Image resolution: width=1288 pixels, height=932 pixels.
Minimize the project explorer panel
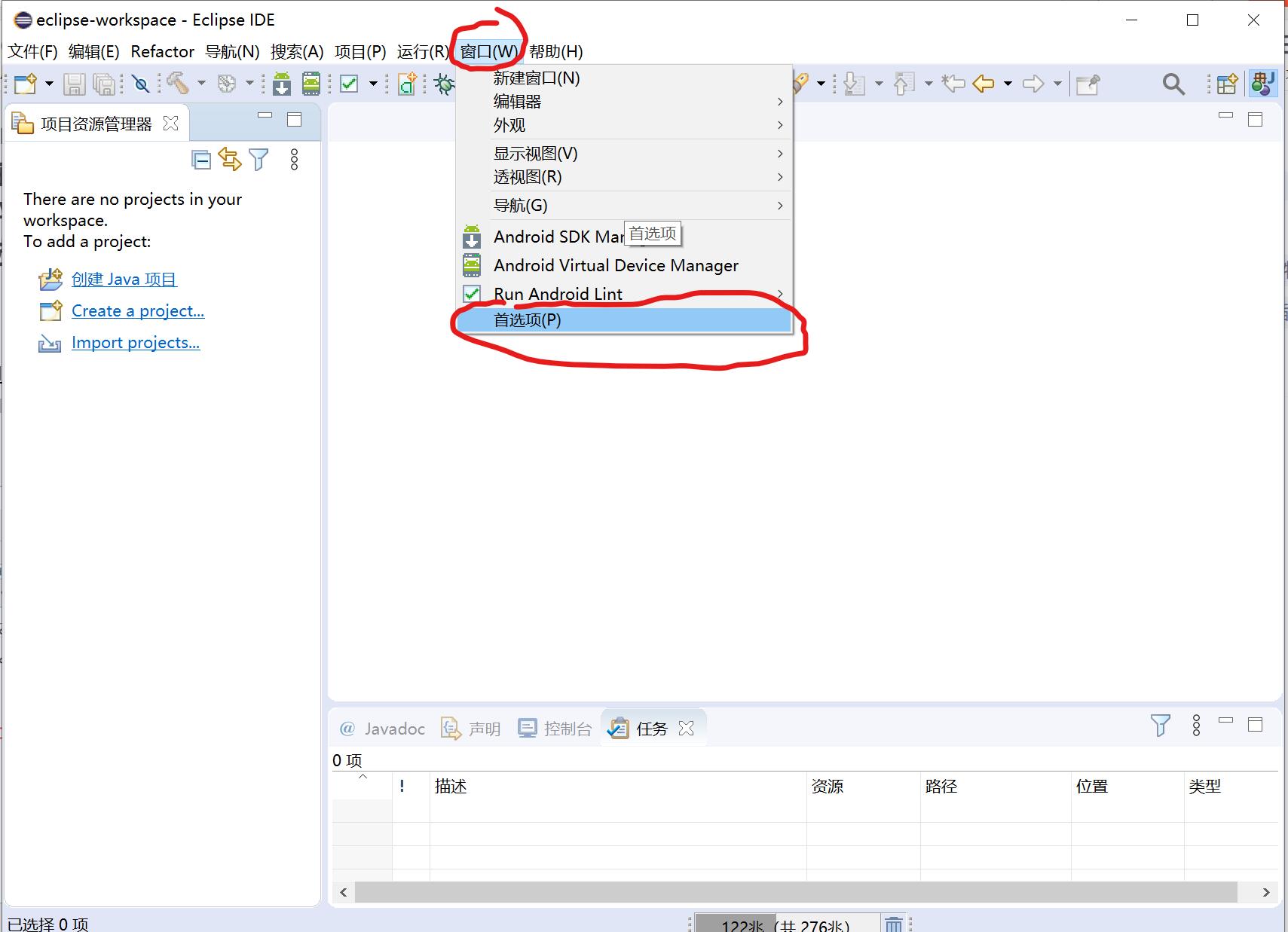point(265,115)
